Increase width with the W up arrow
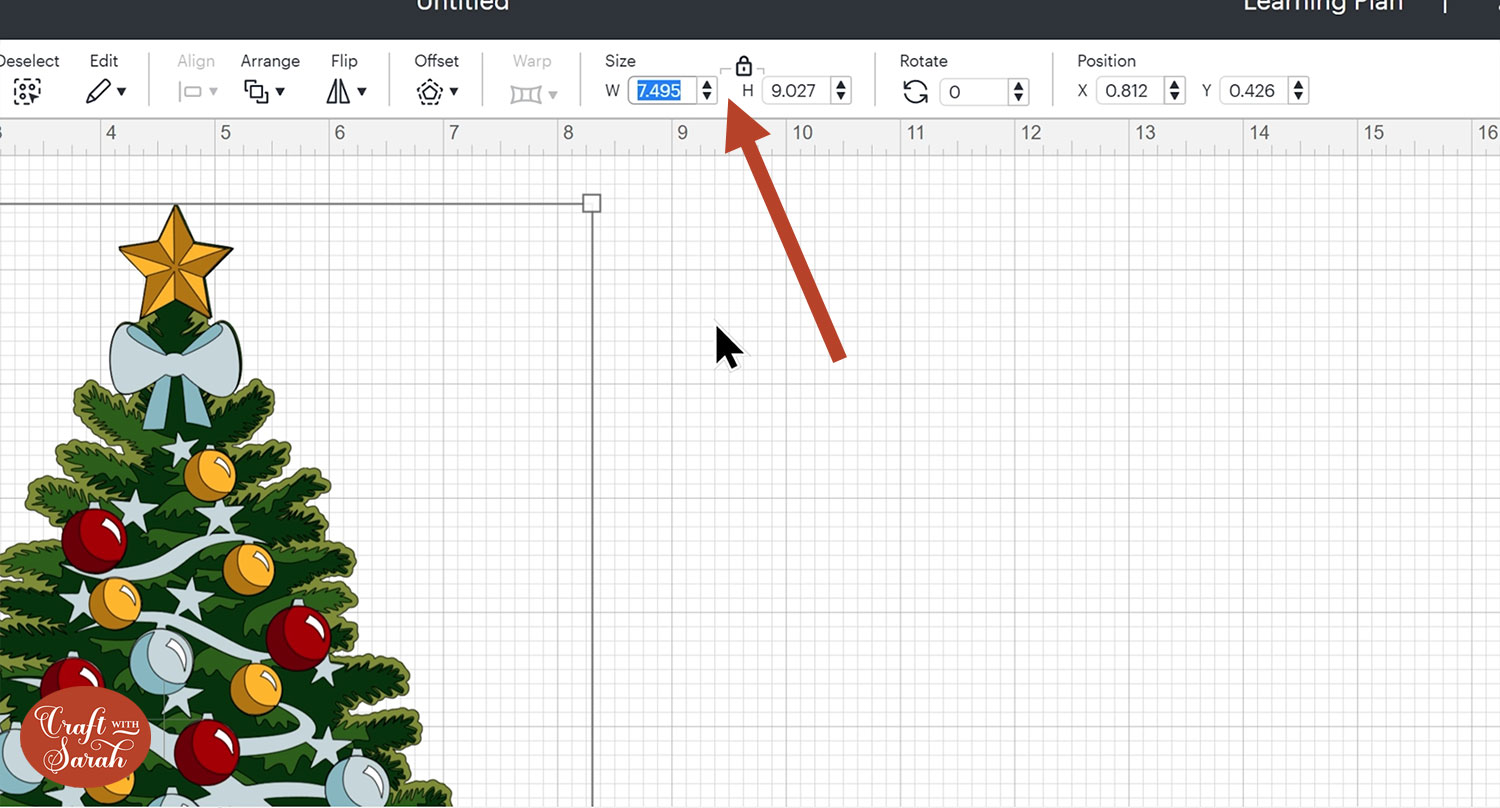 coord(708,85)
